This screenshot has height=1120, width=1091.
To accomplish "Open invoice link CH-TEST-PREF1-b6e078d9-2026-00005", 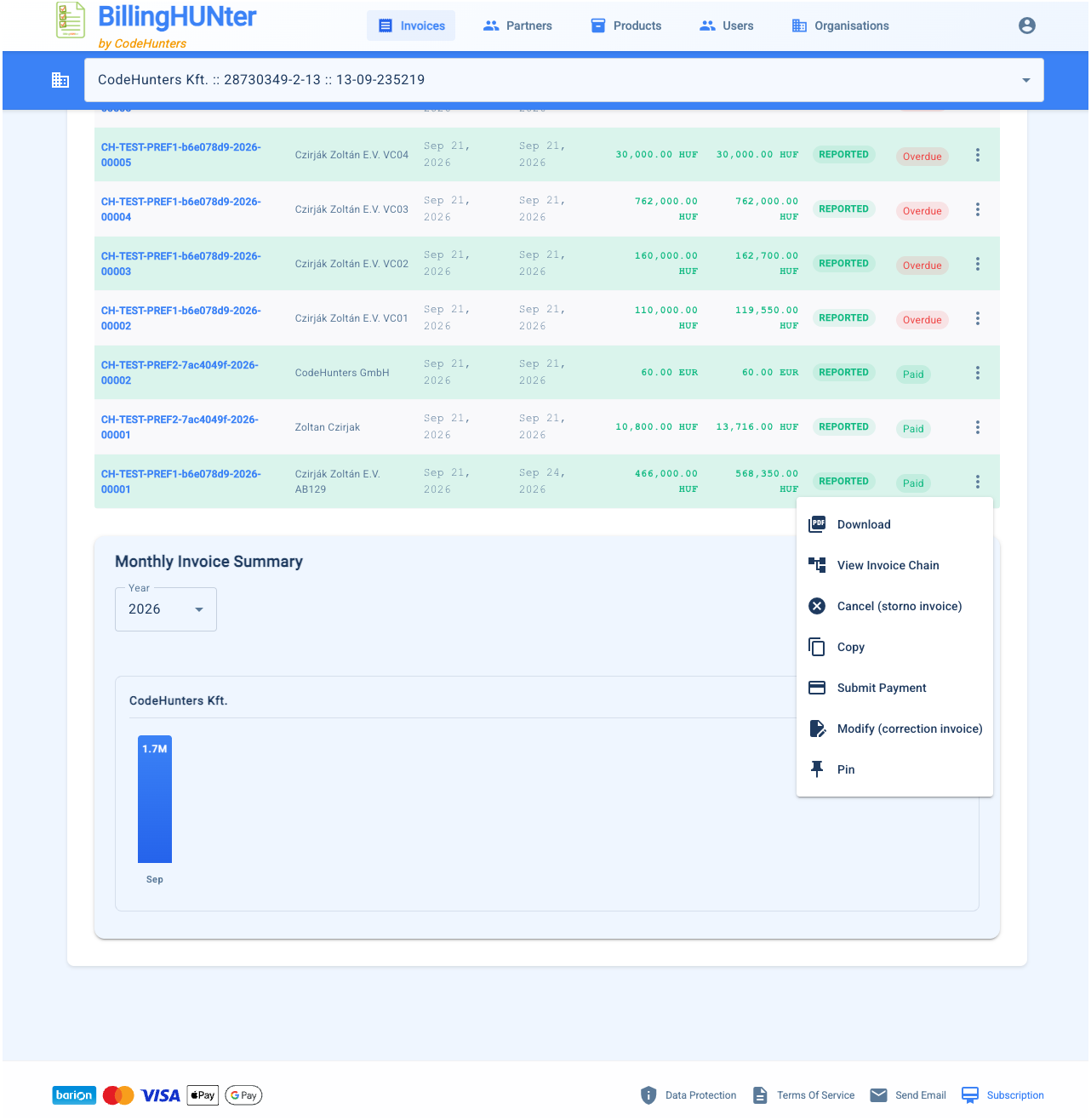I will pos(180,155).
